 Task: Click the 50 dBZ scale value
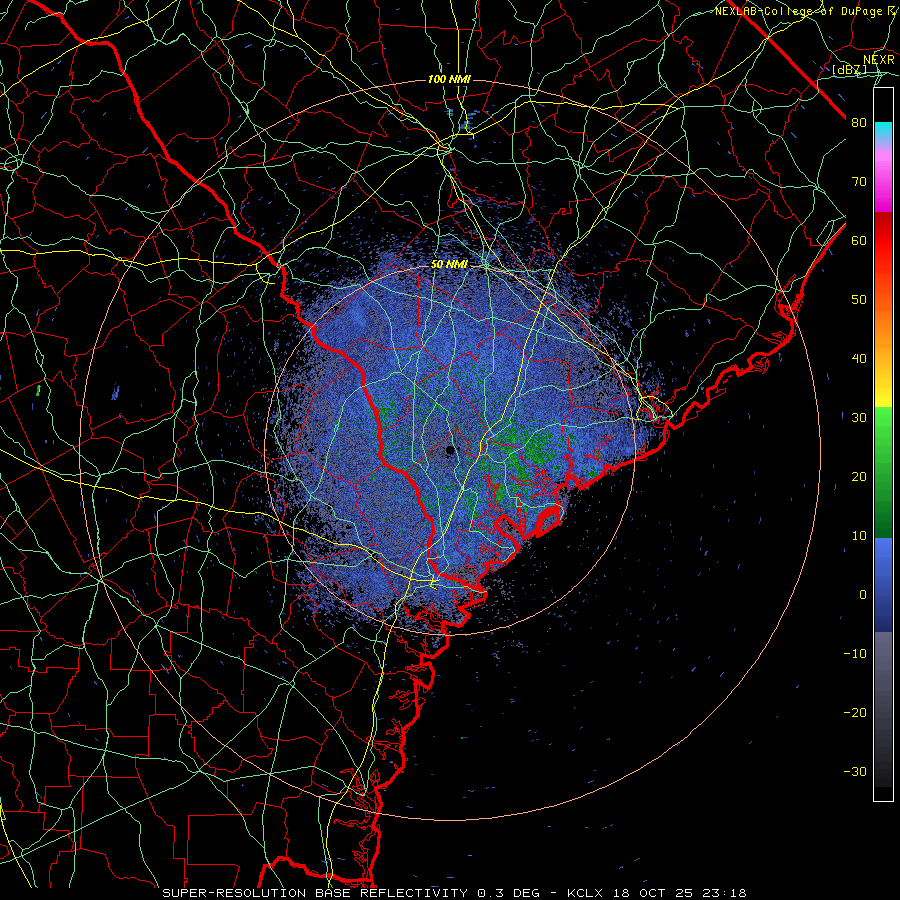(x=859, y=300)
